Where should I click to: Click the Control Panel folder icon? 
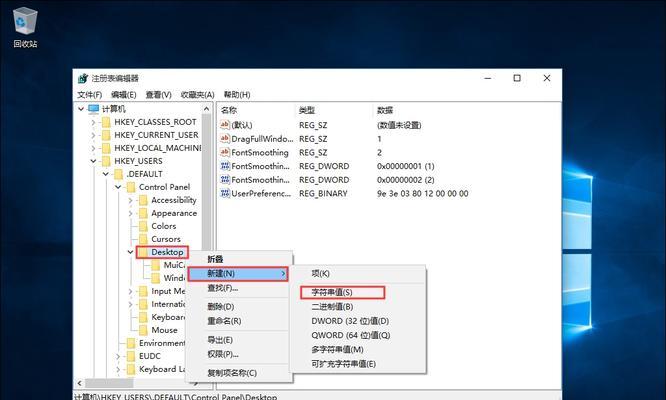[131, 187]
